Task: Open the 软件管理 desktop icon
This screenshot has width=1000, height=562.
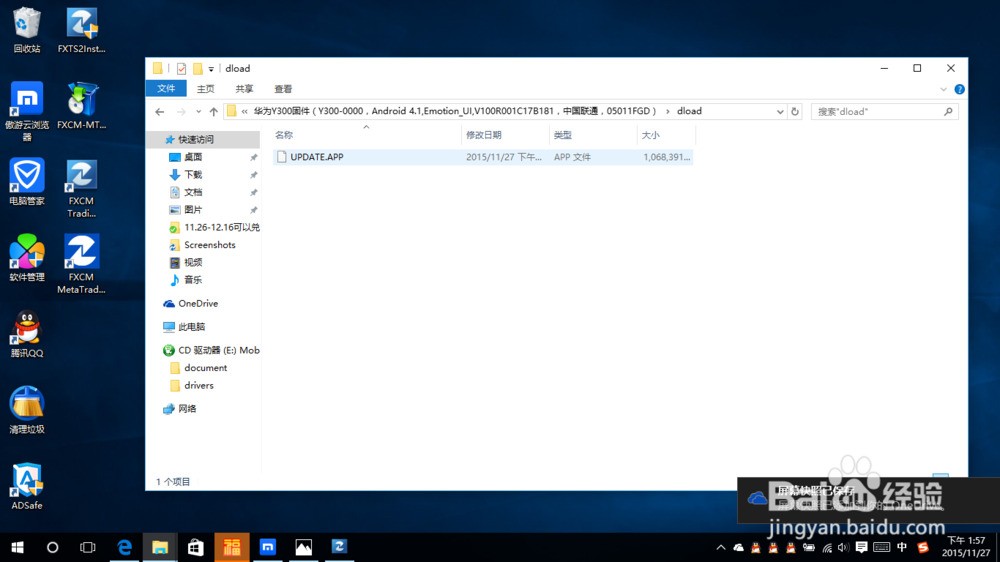Action: point(27,258)
